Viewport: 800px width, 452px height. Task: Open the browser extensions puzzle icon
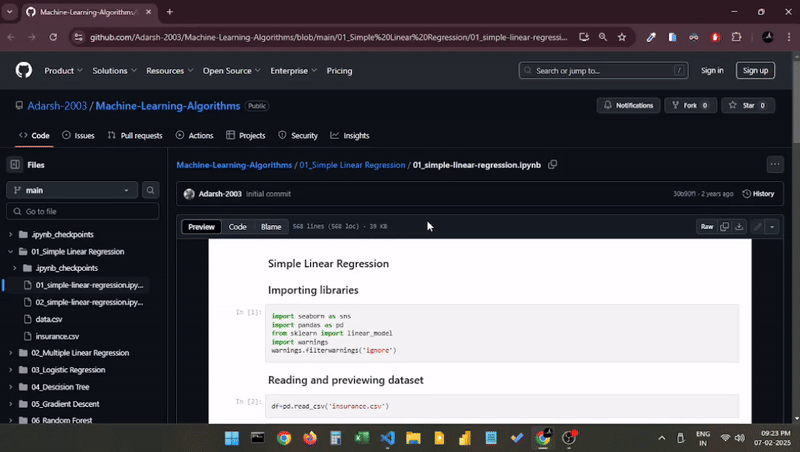click(x=736, y=37)
